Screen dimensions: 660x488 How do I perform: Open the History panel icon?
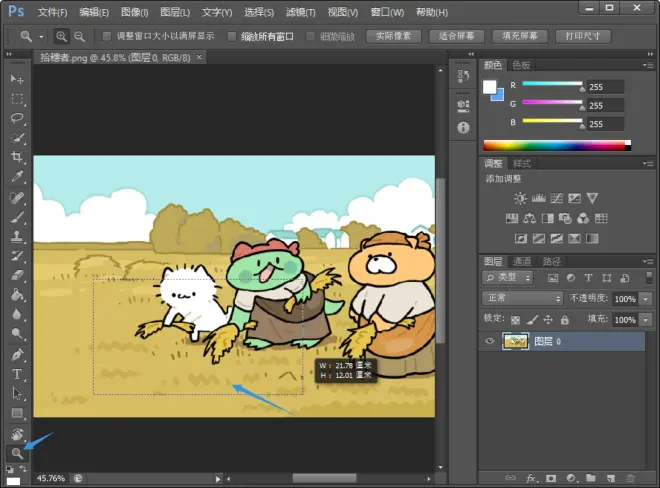click(x=463, y=76)
